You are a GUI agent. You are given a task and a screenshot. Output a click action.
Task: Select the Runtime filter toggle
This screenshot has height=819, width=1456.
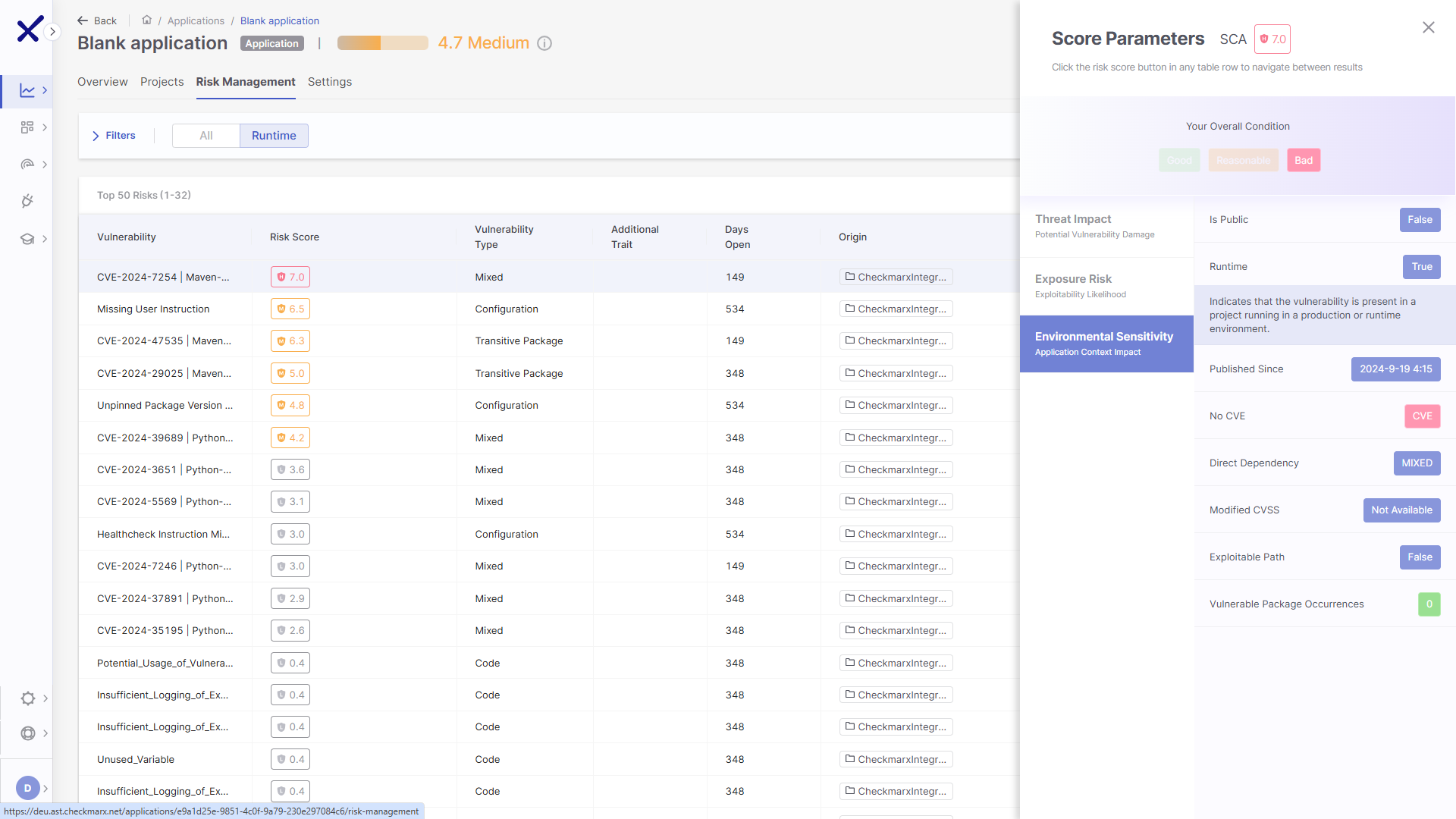tap(274, 136)
